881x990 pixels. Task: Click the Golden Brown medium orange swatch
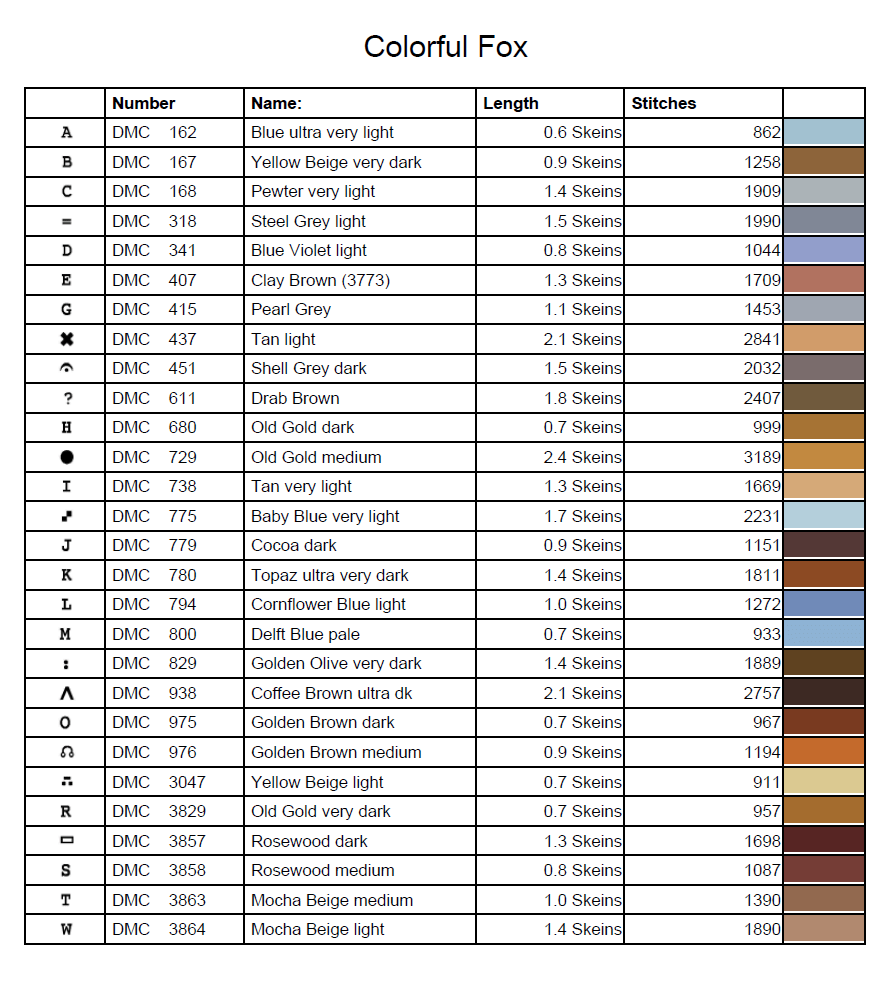823,753
